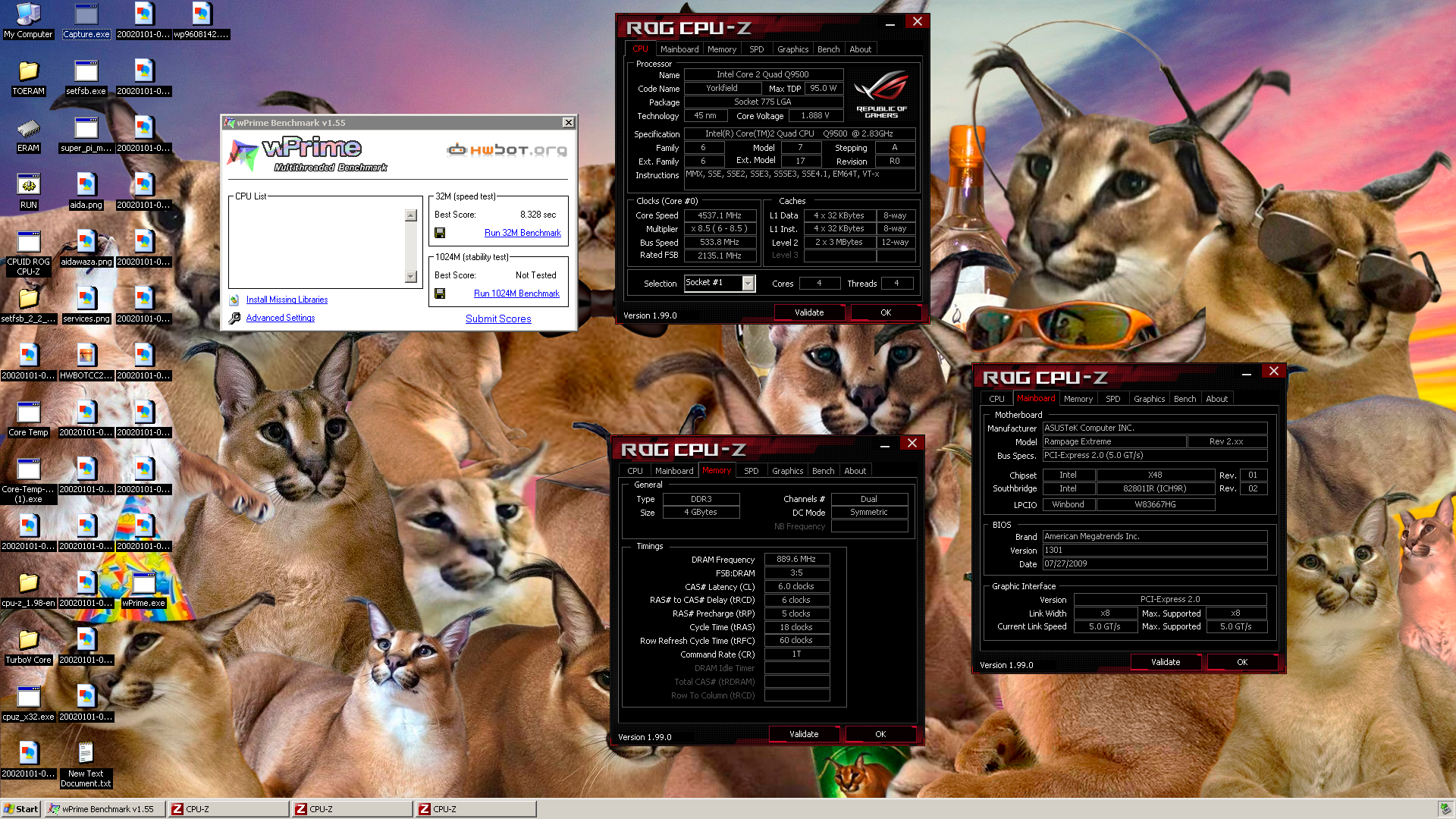This screenshot has width=1456, height=819.
Task: Click the Intel Core 2 Quad Q9500 name field
Action: tap(763, 74)
